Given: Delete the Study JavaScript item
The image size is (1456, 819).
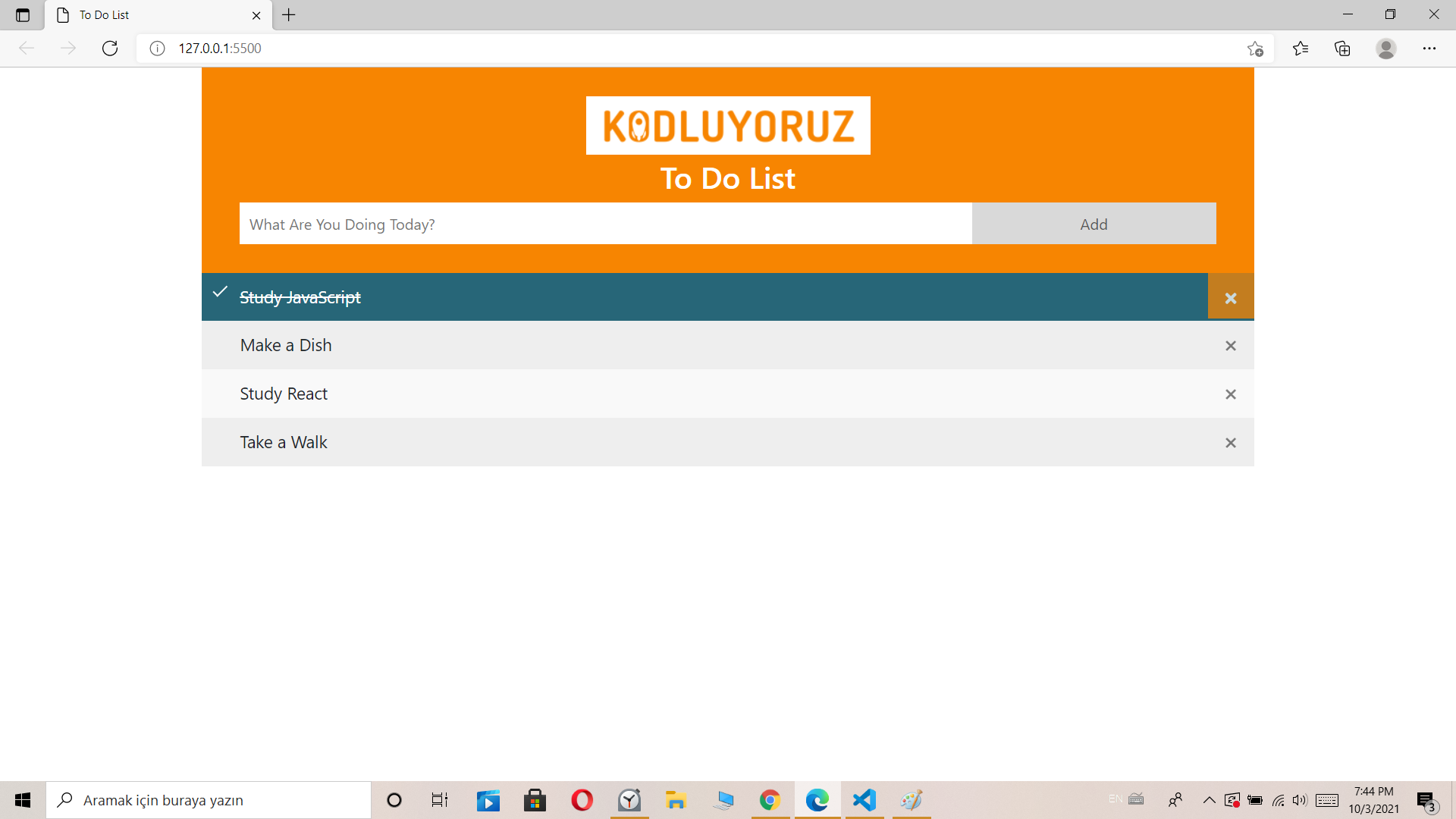Looking at the screenshot, I should (1230, 298).
